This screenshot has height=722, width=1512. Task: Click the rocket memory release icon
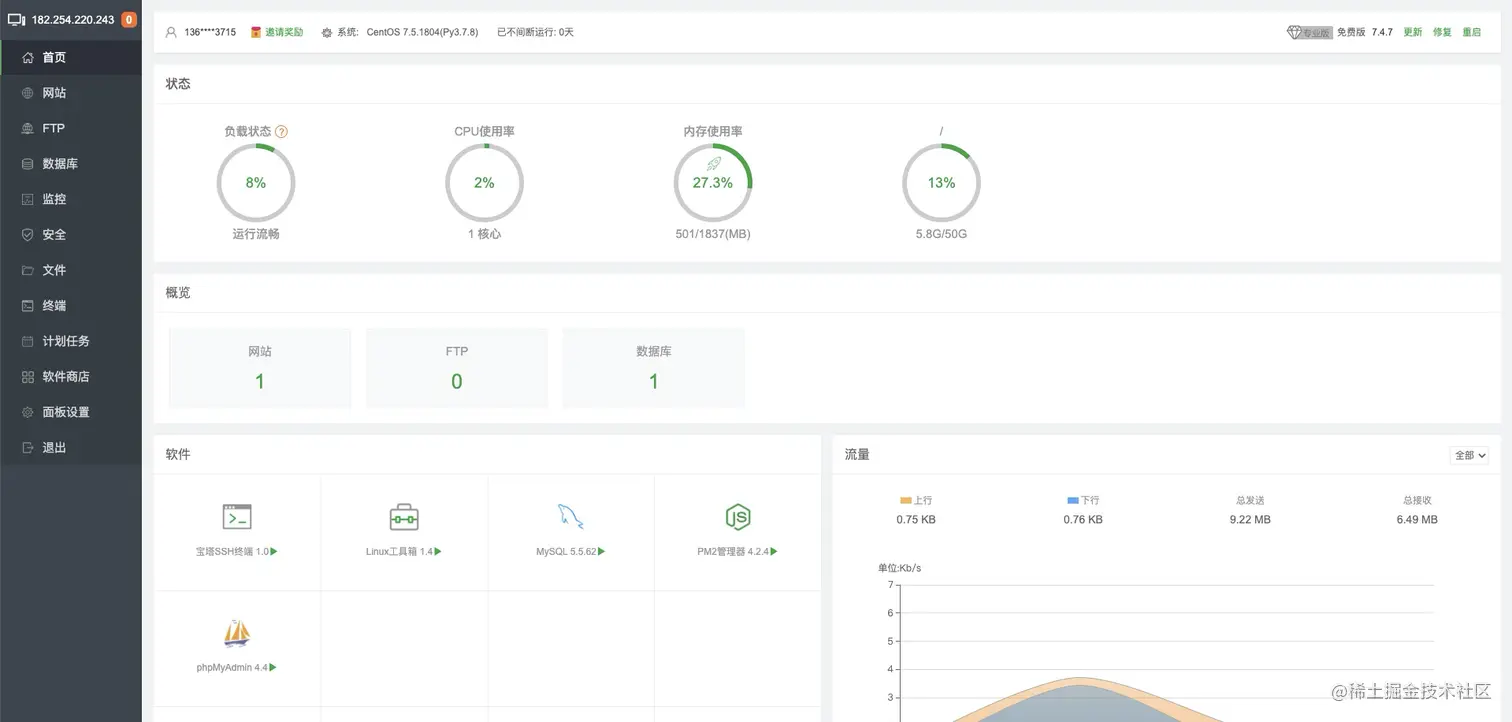coord(714,163)
